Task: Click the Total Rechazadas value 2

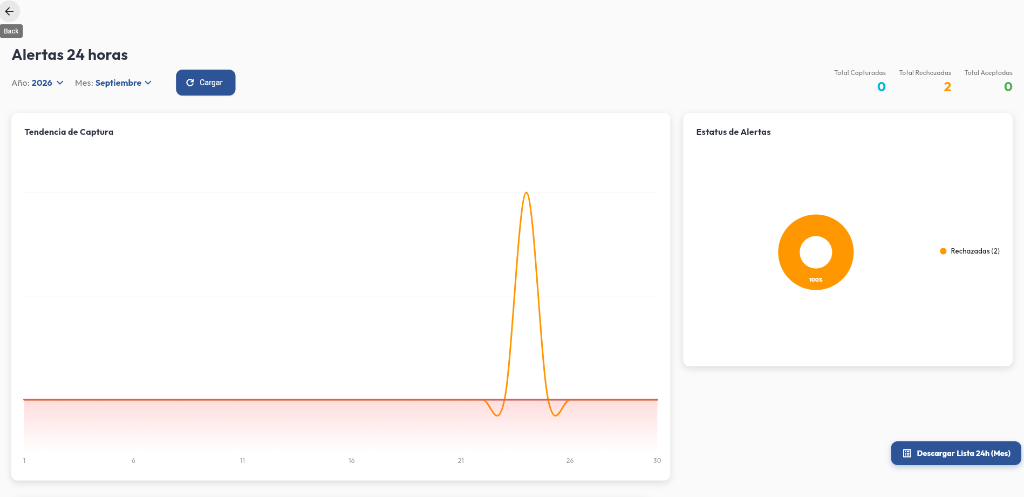Action: click(x=947, y=86)
